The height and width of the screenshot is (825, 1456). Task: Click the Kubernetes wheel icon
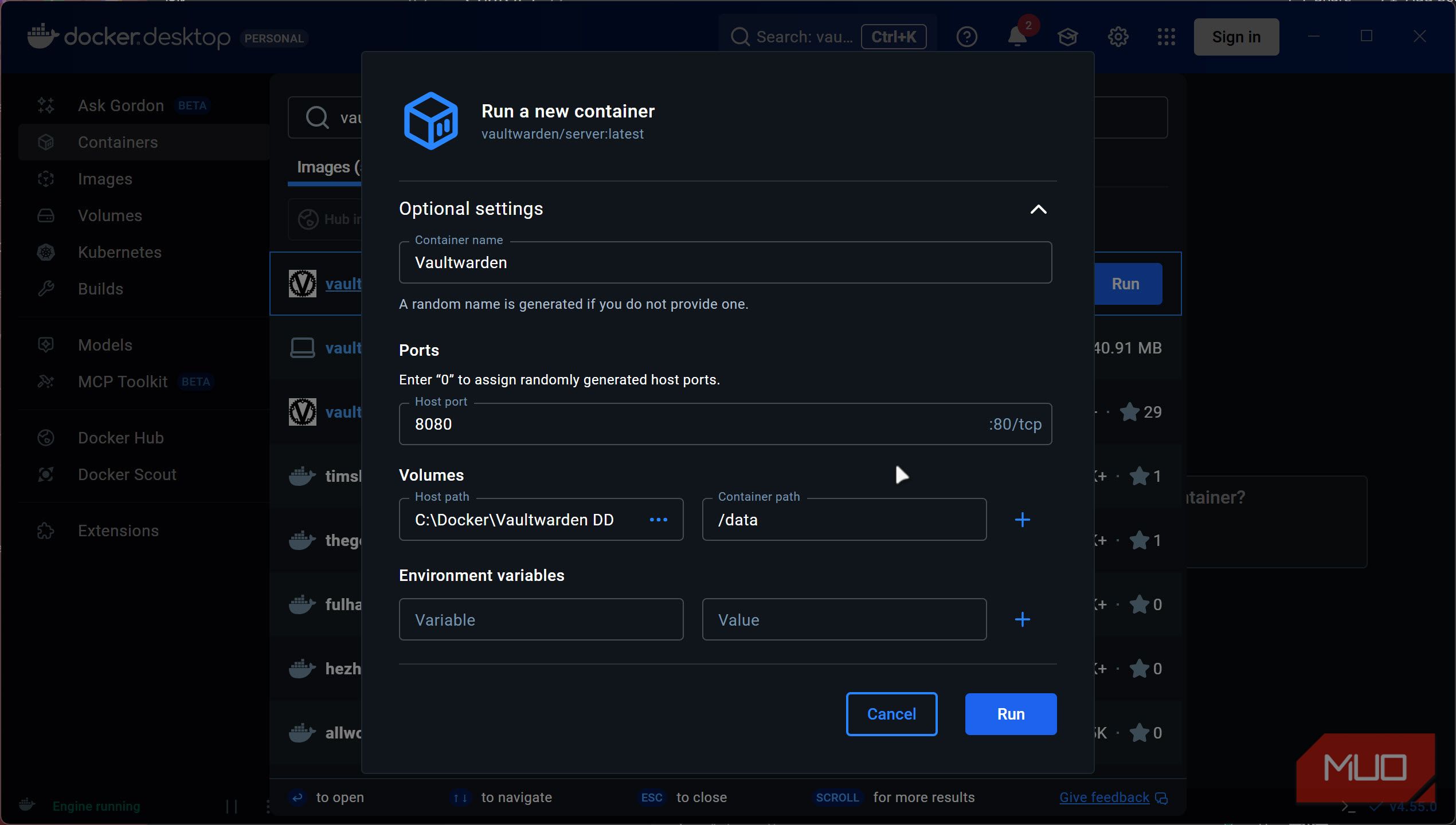pos(46,252)
